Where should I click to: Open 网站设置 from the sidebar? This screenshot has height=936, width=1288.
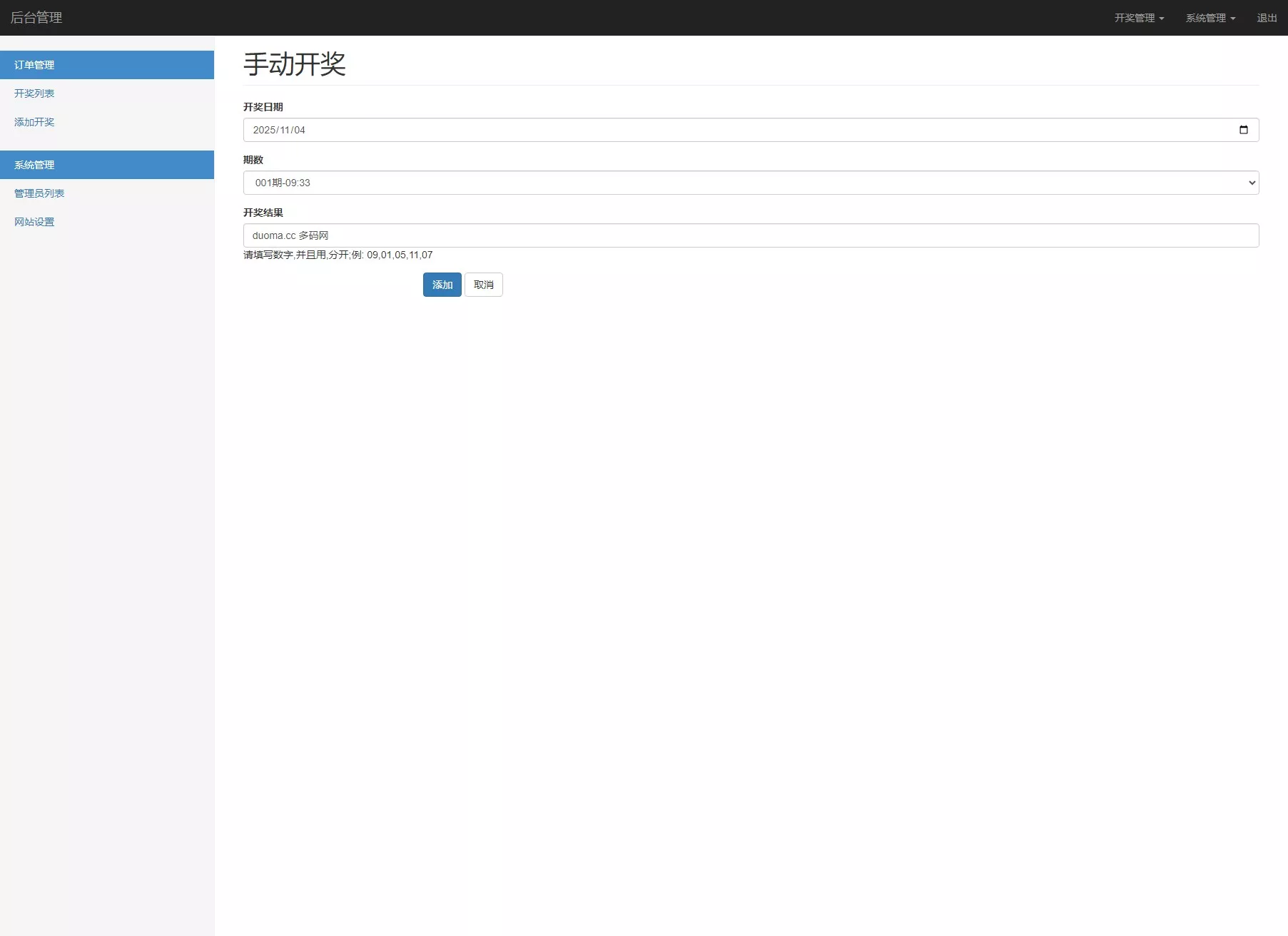click(34, 222)
